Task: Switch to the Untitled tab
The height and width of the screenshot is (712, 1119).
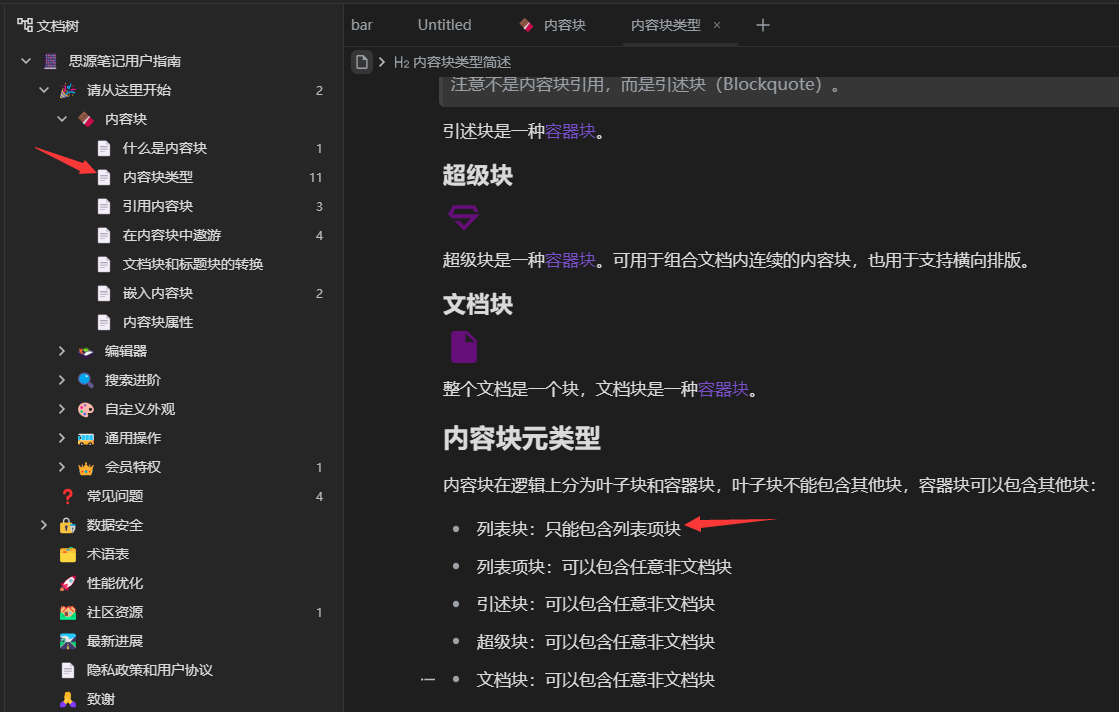Action: 444,25
